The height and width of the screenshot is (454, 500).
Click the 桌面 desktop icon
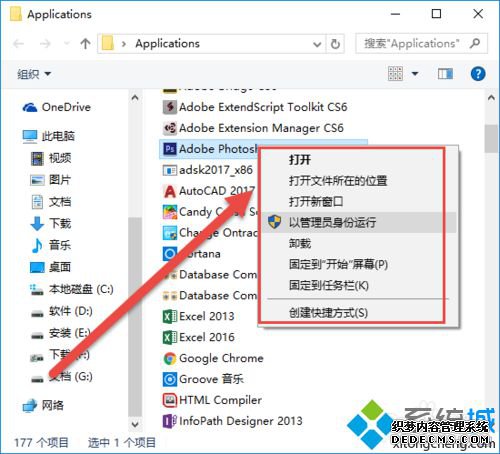coord(37,267)
